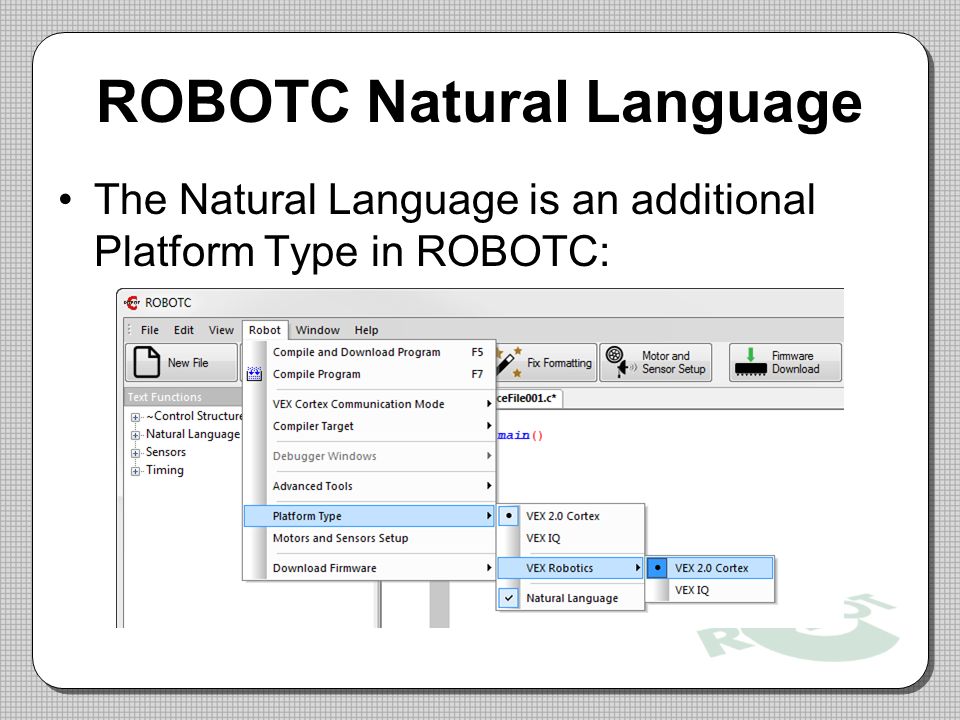Viewport: 960px width, 720px height.
Task: Expand the Sensors tree node
Action: pos(135,453)
